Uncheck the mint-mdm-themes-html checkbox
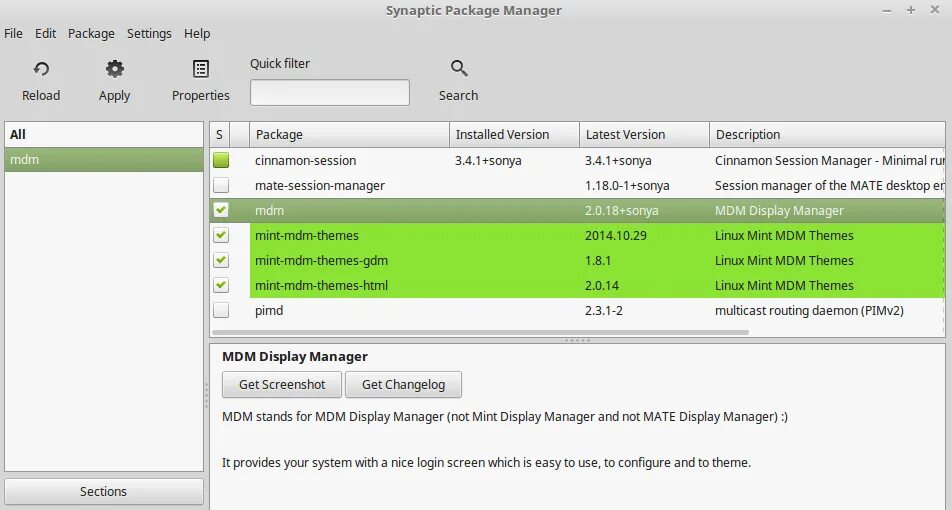The width and height of the screenshot is (952, 510). 221,285
